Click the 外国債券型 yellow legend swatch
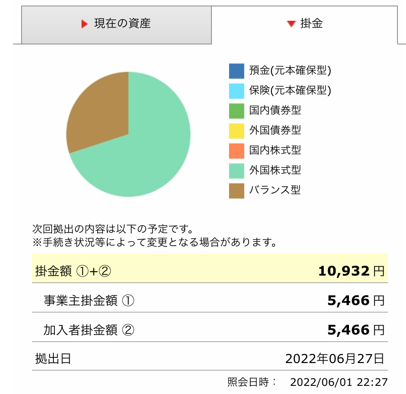The image size is (406, 394). [236, 131]
